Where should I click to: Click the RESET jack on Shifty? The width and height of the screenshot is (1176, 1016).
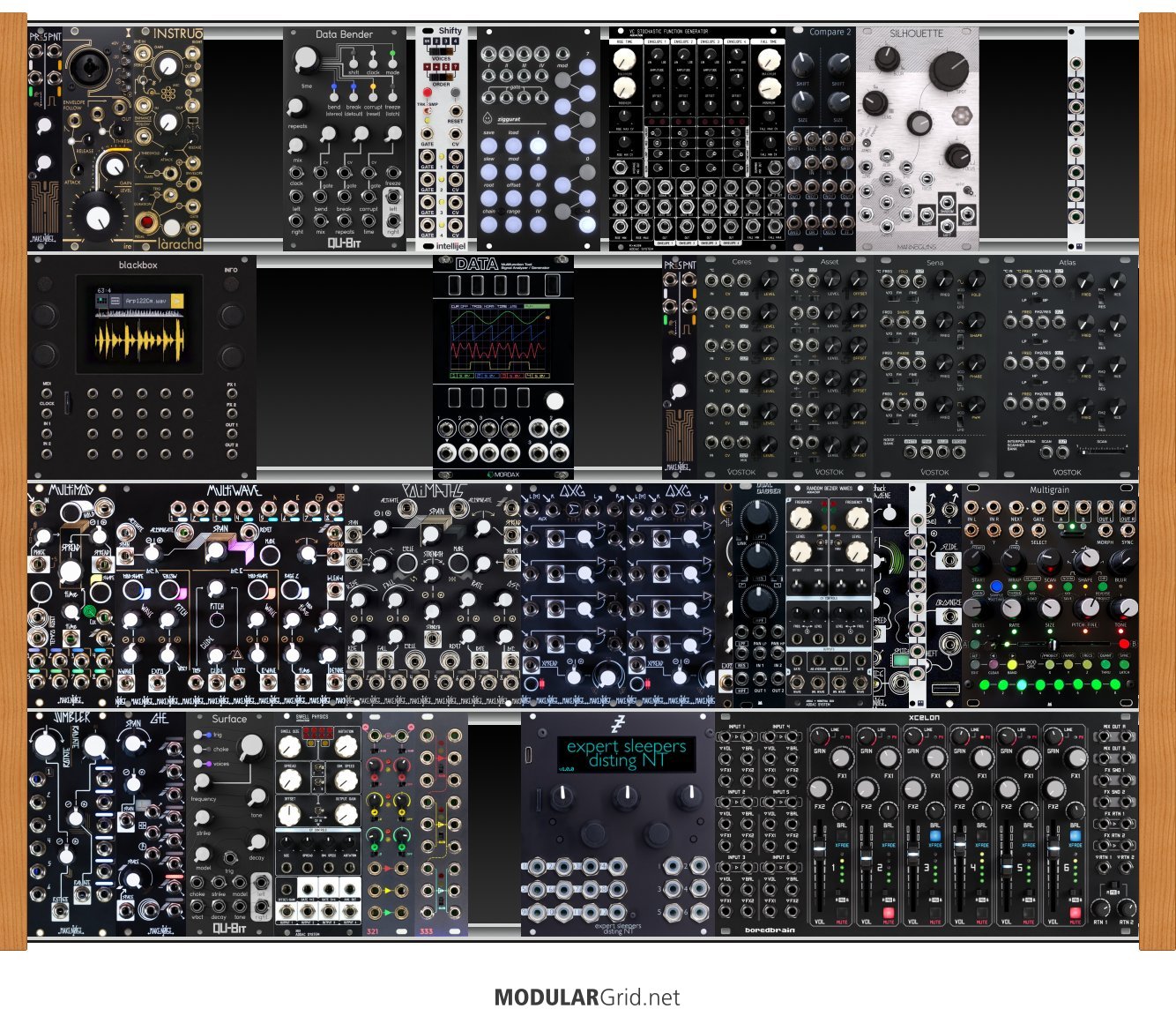[x=455, y=109]
